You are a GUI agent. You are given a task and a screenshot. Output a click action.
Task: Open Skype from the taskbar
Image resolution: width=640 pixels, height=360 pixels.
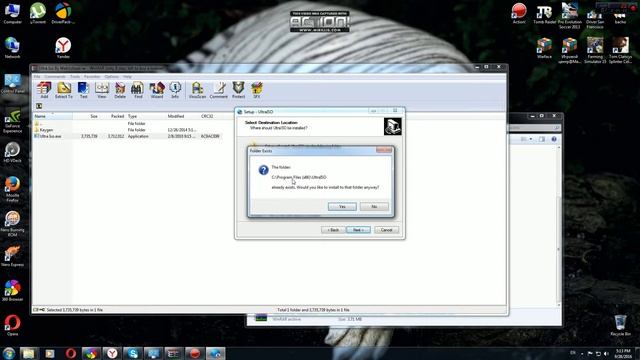point(133,353)
